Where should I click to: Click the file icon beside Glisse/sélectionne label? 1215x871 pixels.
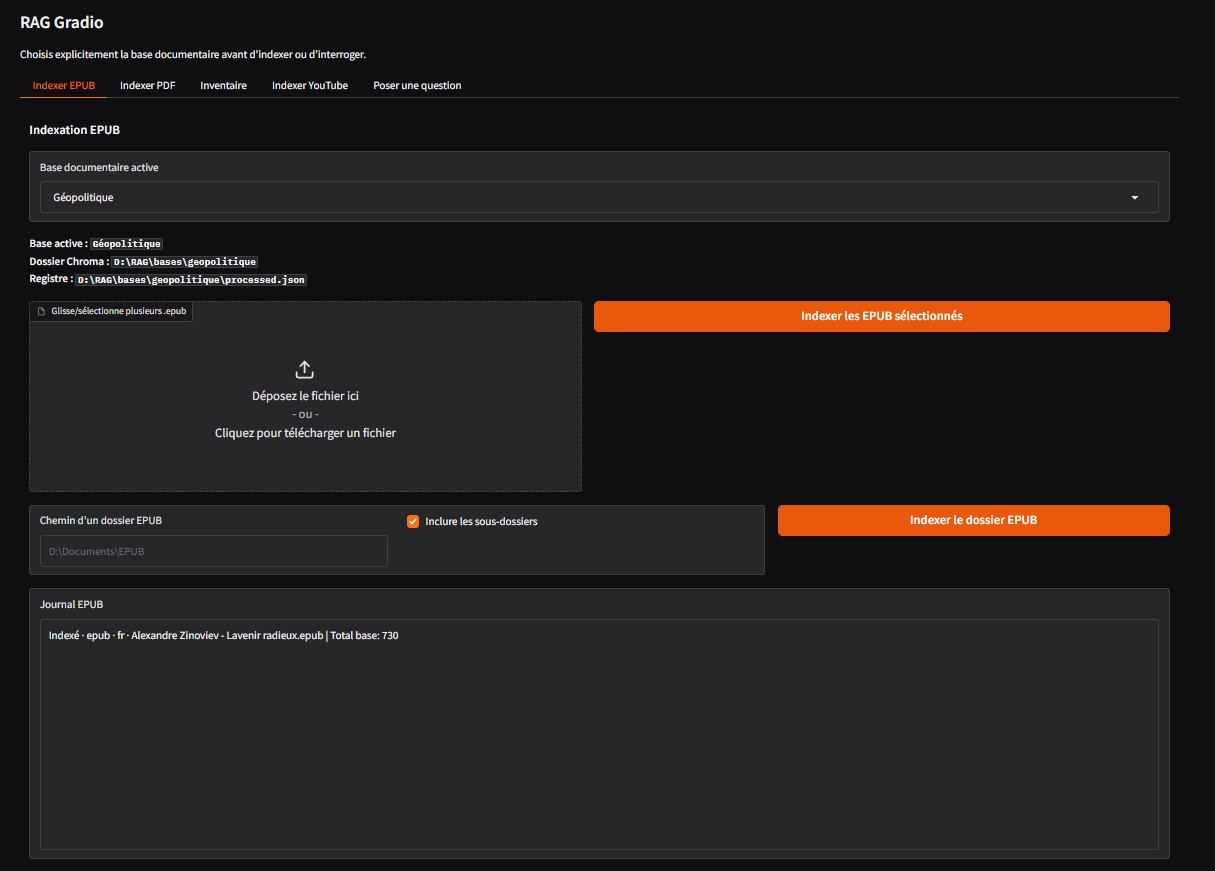tap(42, 312)
